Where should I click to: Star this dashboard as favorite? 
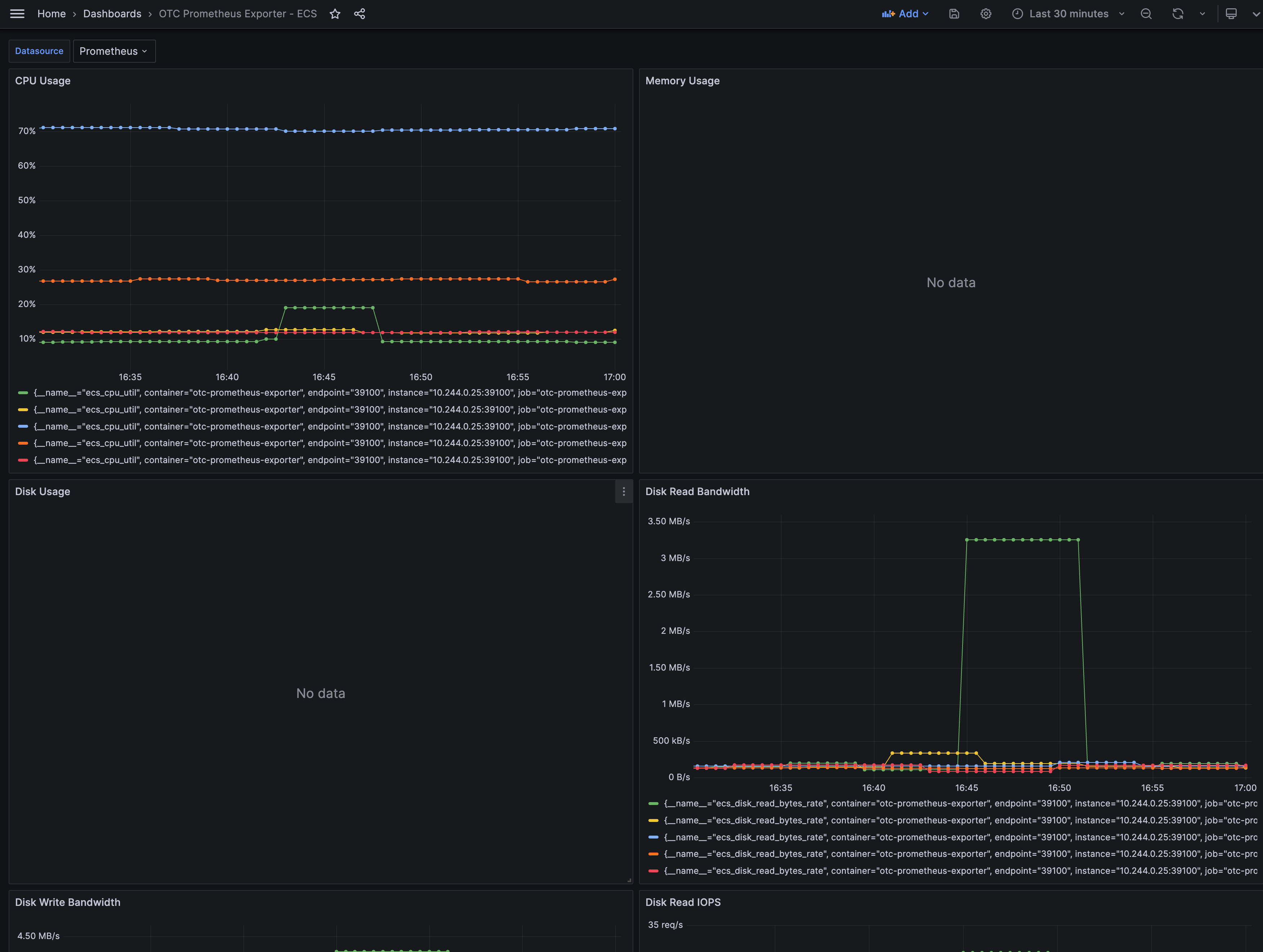click(335, 14)
